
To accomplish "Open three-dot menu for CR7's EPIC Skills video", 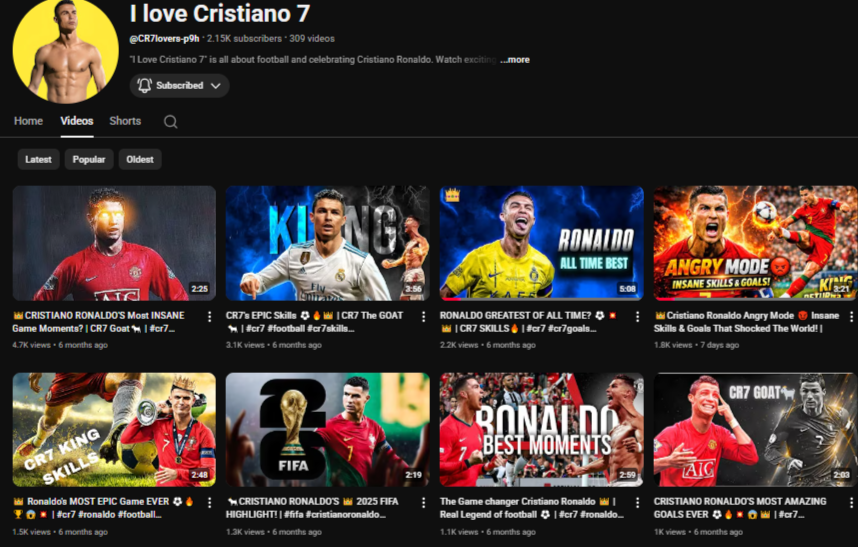I will click(423, 317).
